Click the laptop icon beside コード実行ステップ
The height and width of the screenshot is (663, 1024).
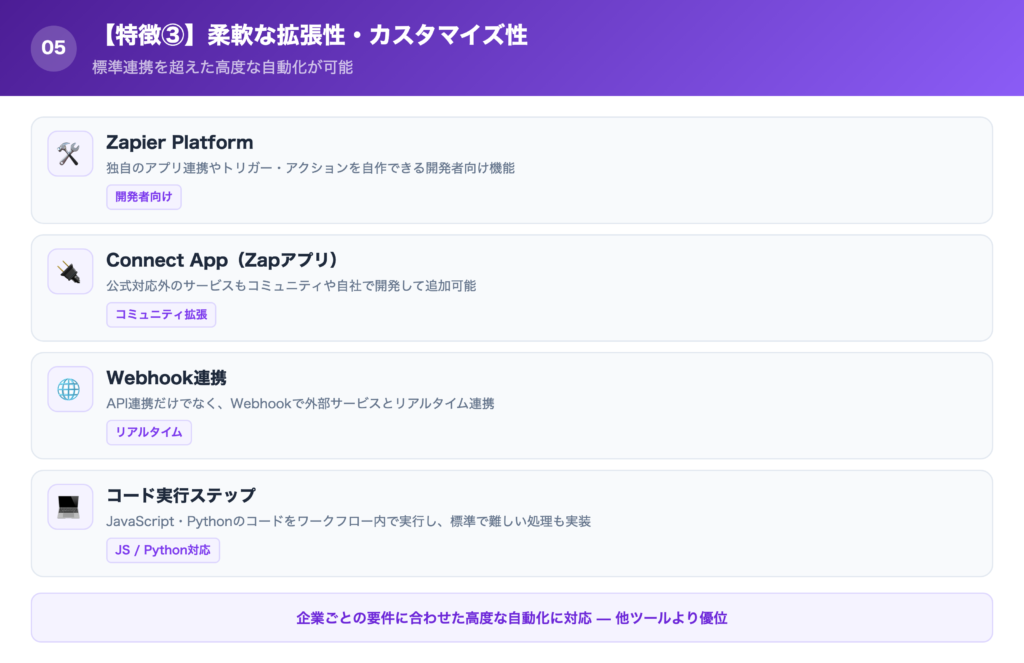point(70,507)
